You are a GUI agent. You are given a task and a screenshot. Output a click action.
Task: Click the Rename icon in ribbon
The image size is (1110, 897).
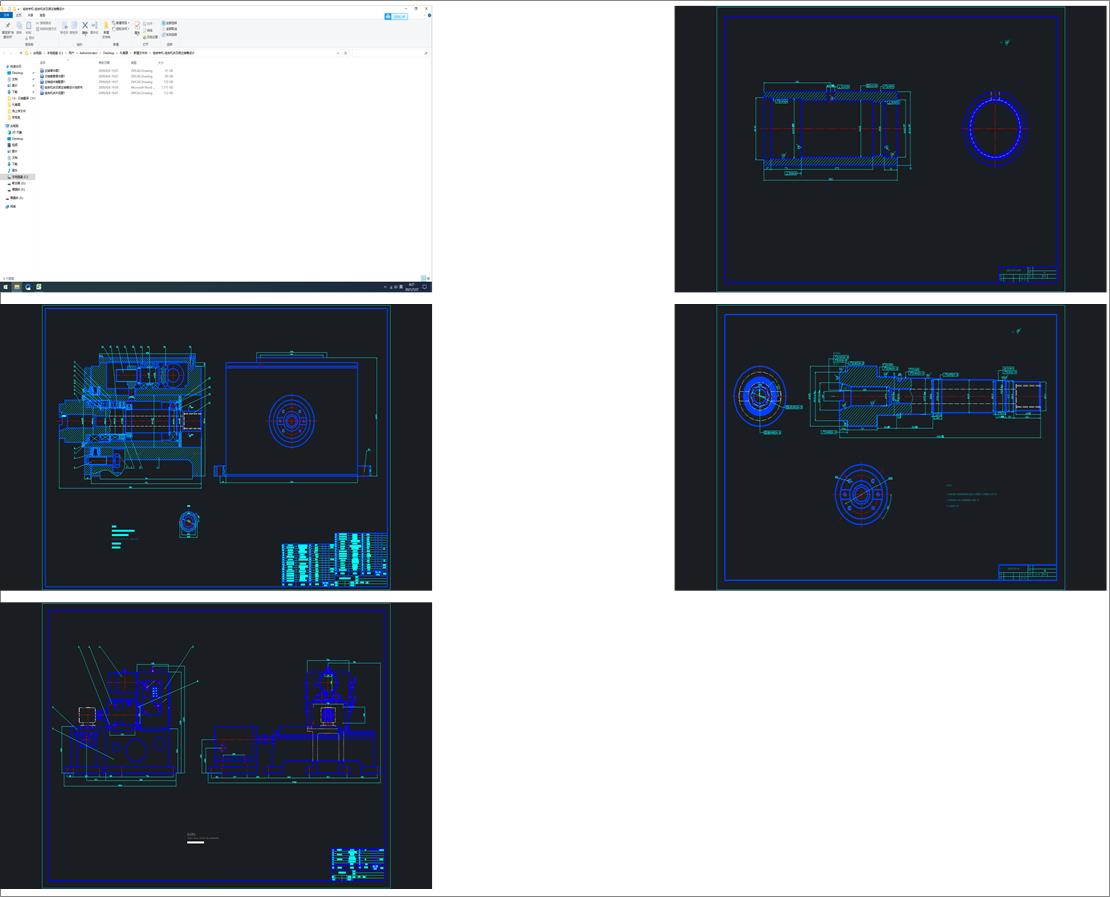(94, 28)
